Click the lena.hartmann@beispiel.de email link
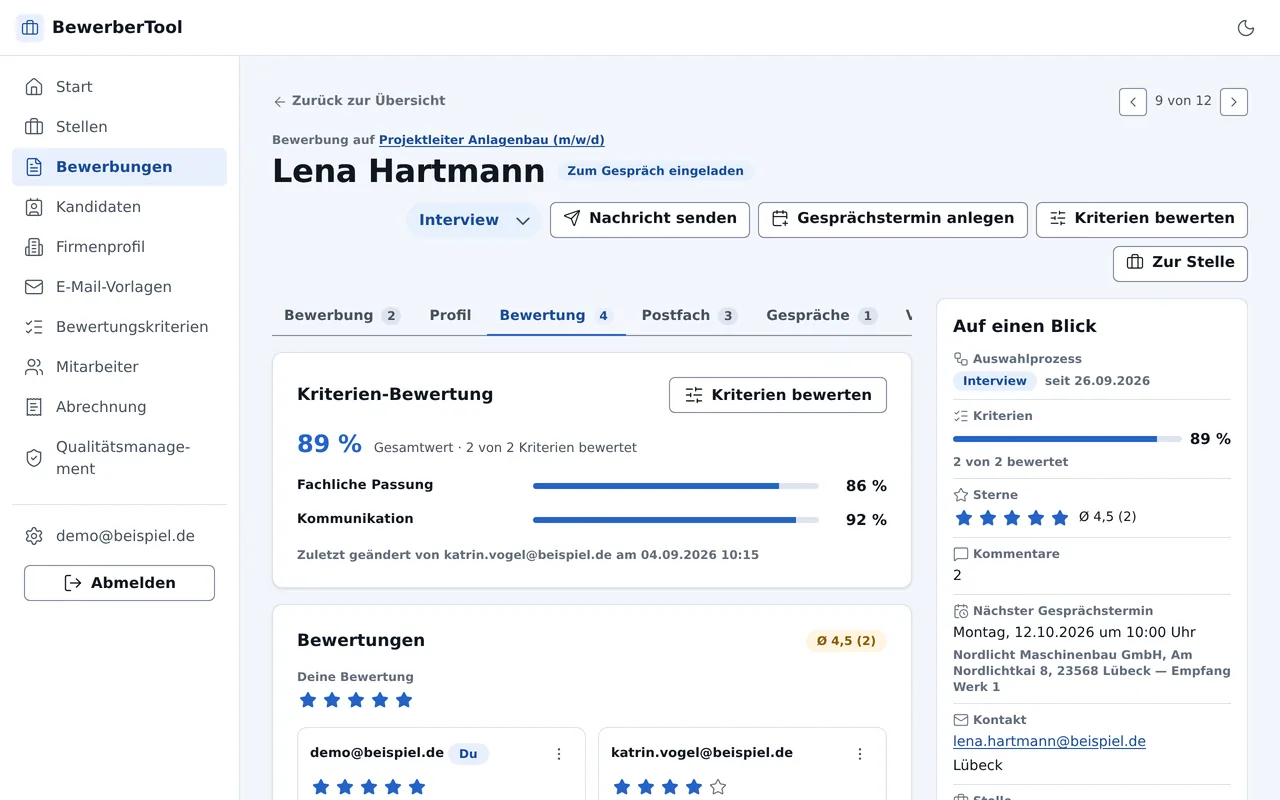Image resolution: width=1280 pixels, height=800 pixels. pyautogui.click(x=1049, y=741)
